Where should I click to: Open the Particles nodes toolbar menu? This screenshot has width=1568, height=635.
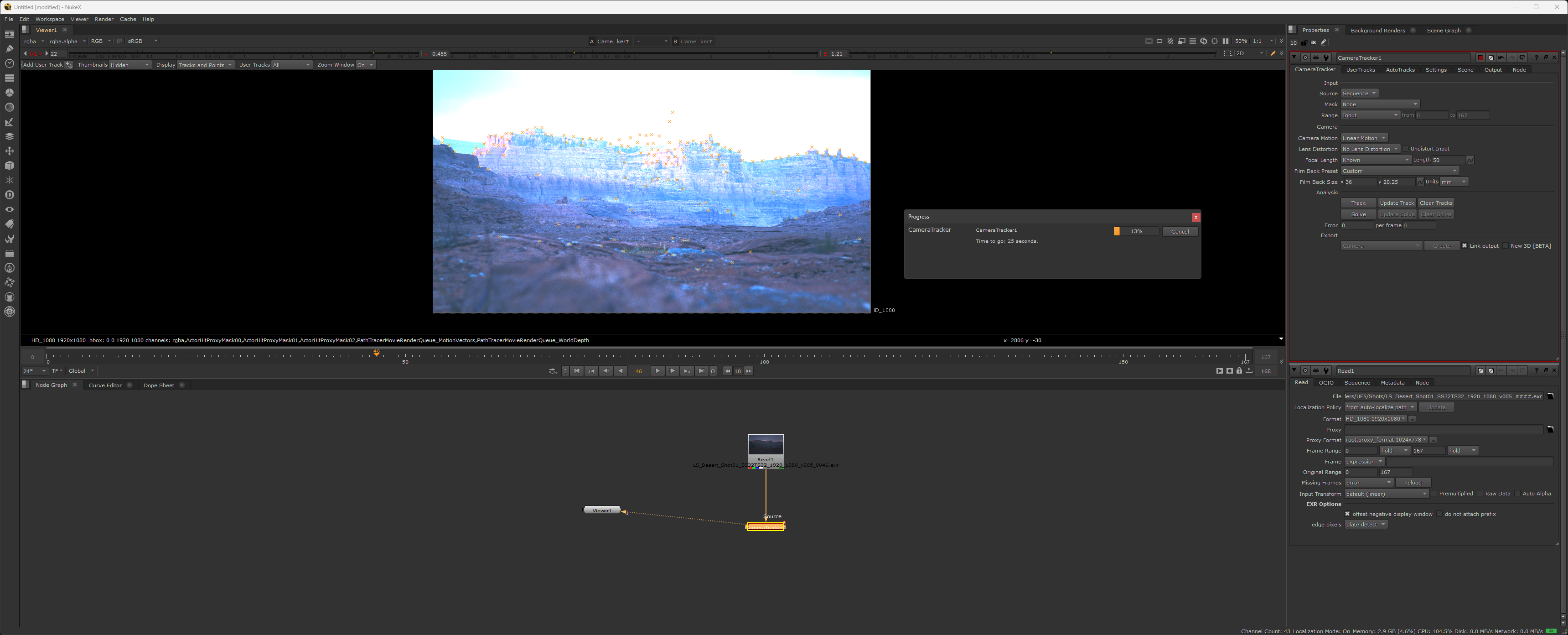click(x=9, y=180)
